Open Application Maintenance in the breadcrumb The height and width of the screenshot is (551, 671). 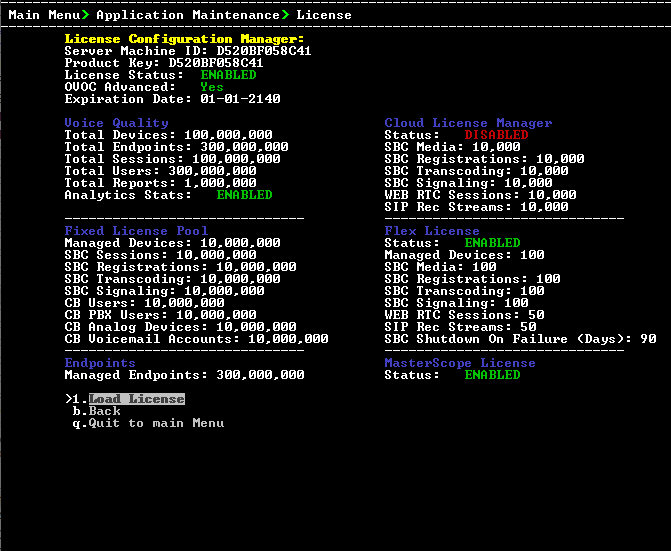coord(188,15)
